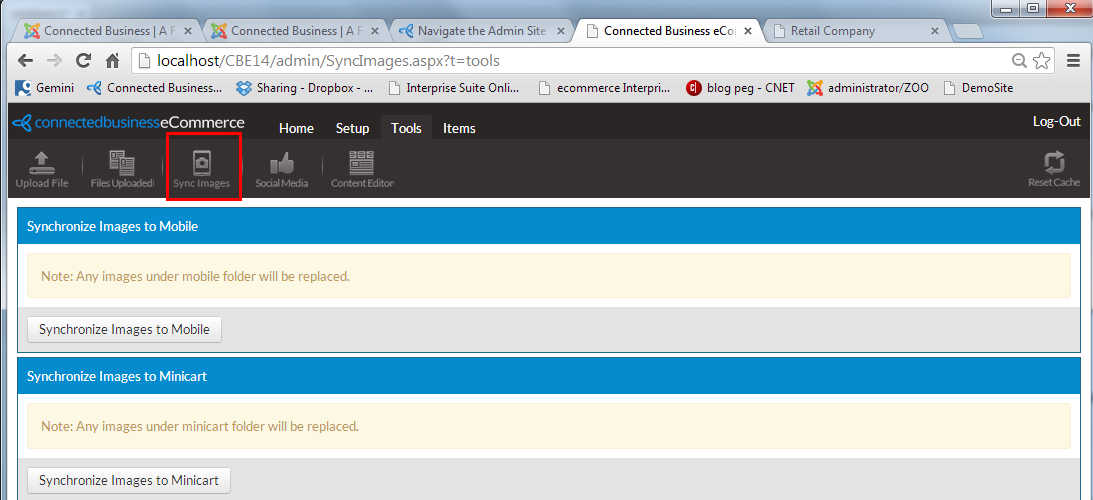The width and height of the screenshot is (1093, 500).
Task: Click the browser Home icon
Action: pos(112,61)
